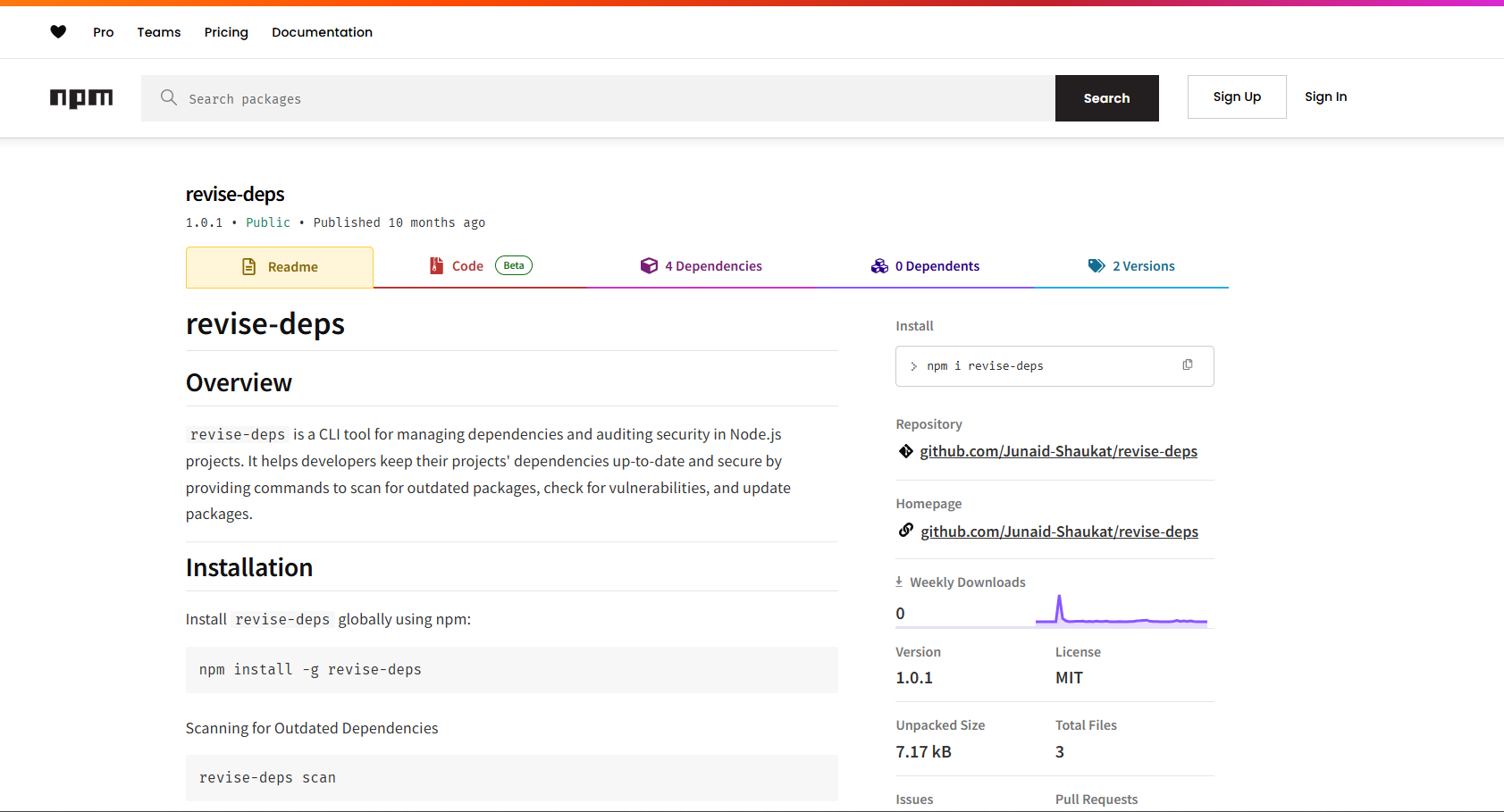Viewport: 1504px width, 812px height.
Task: Click the npm heart icon
Action: click(x=58, y=31)
